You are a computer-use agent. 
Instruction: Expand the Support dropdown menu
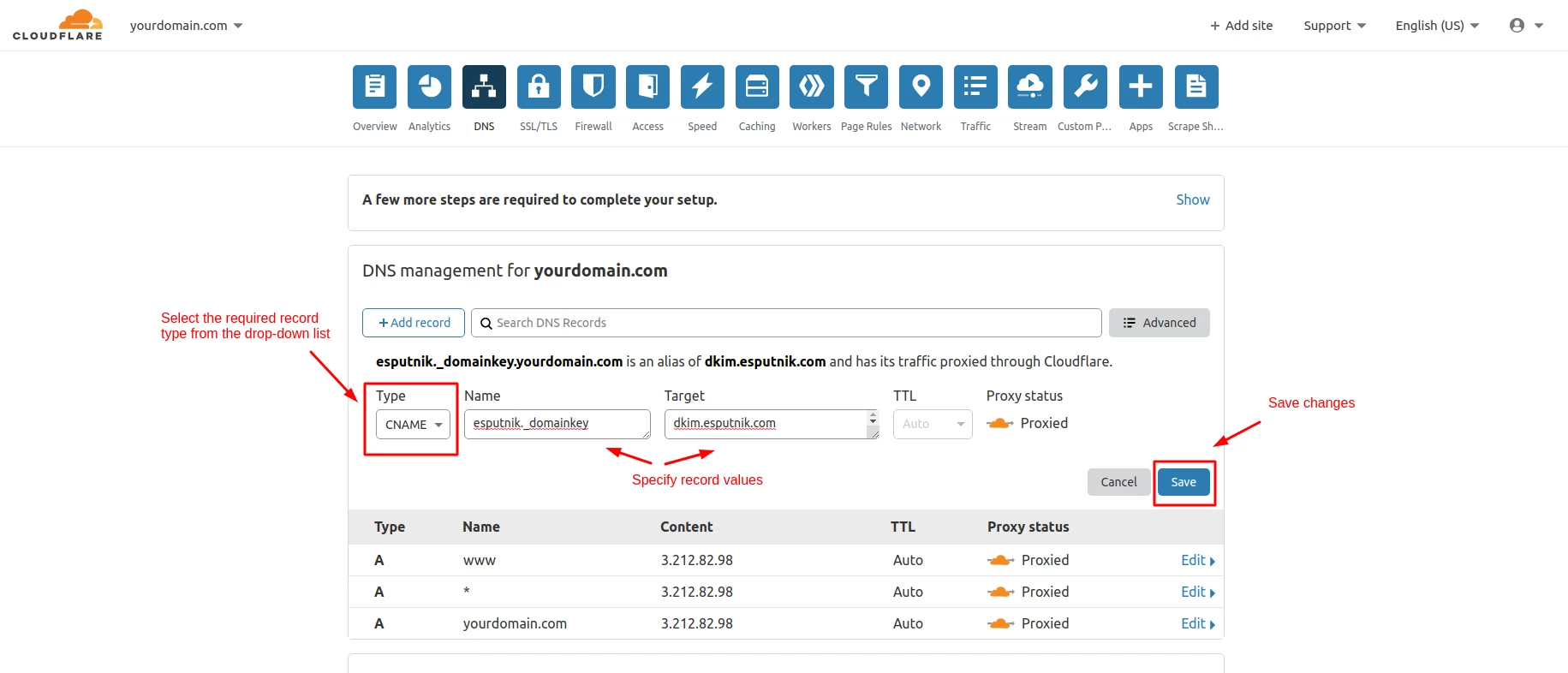(1334, 26)
